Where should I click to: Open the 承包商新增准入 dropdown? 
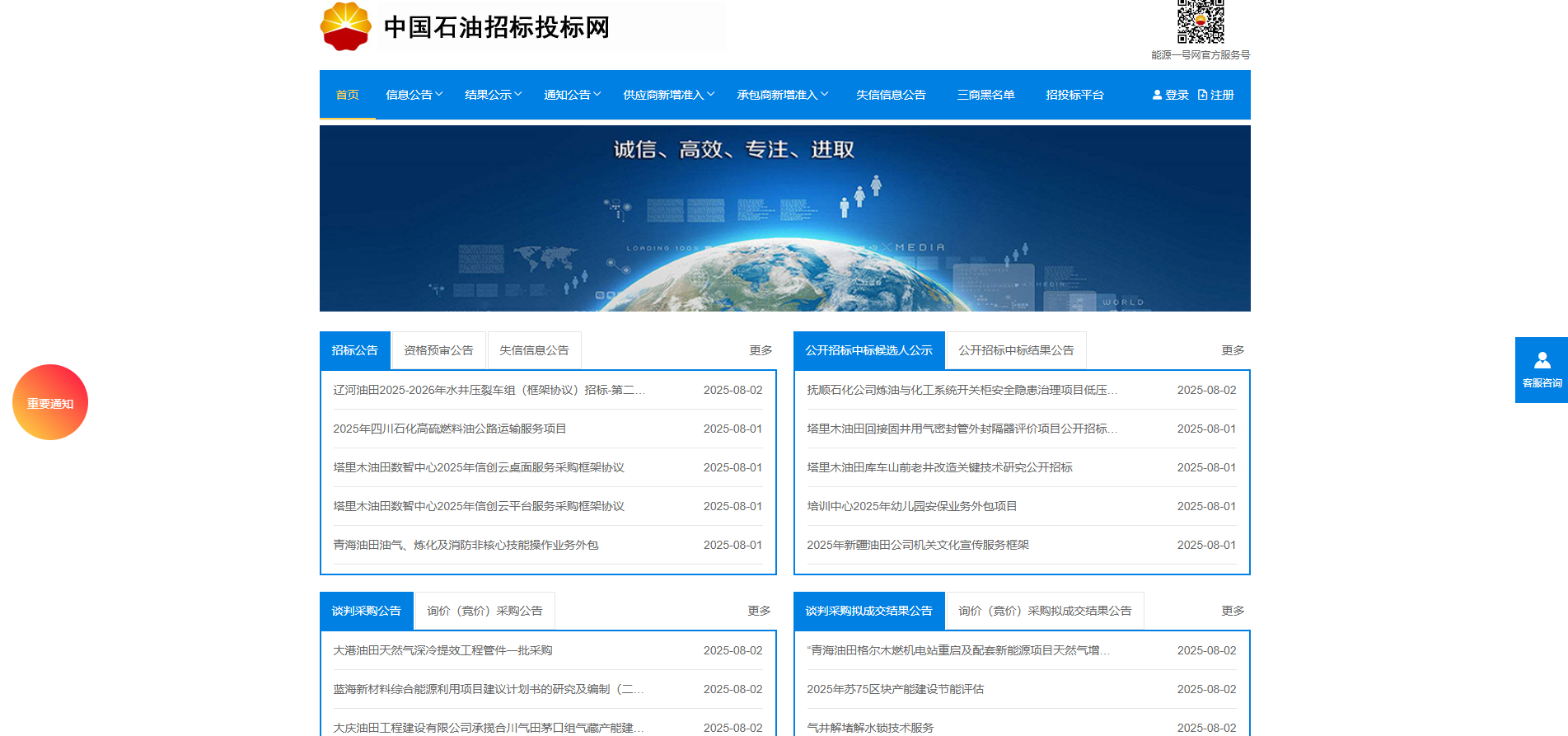tap(782, 95)
